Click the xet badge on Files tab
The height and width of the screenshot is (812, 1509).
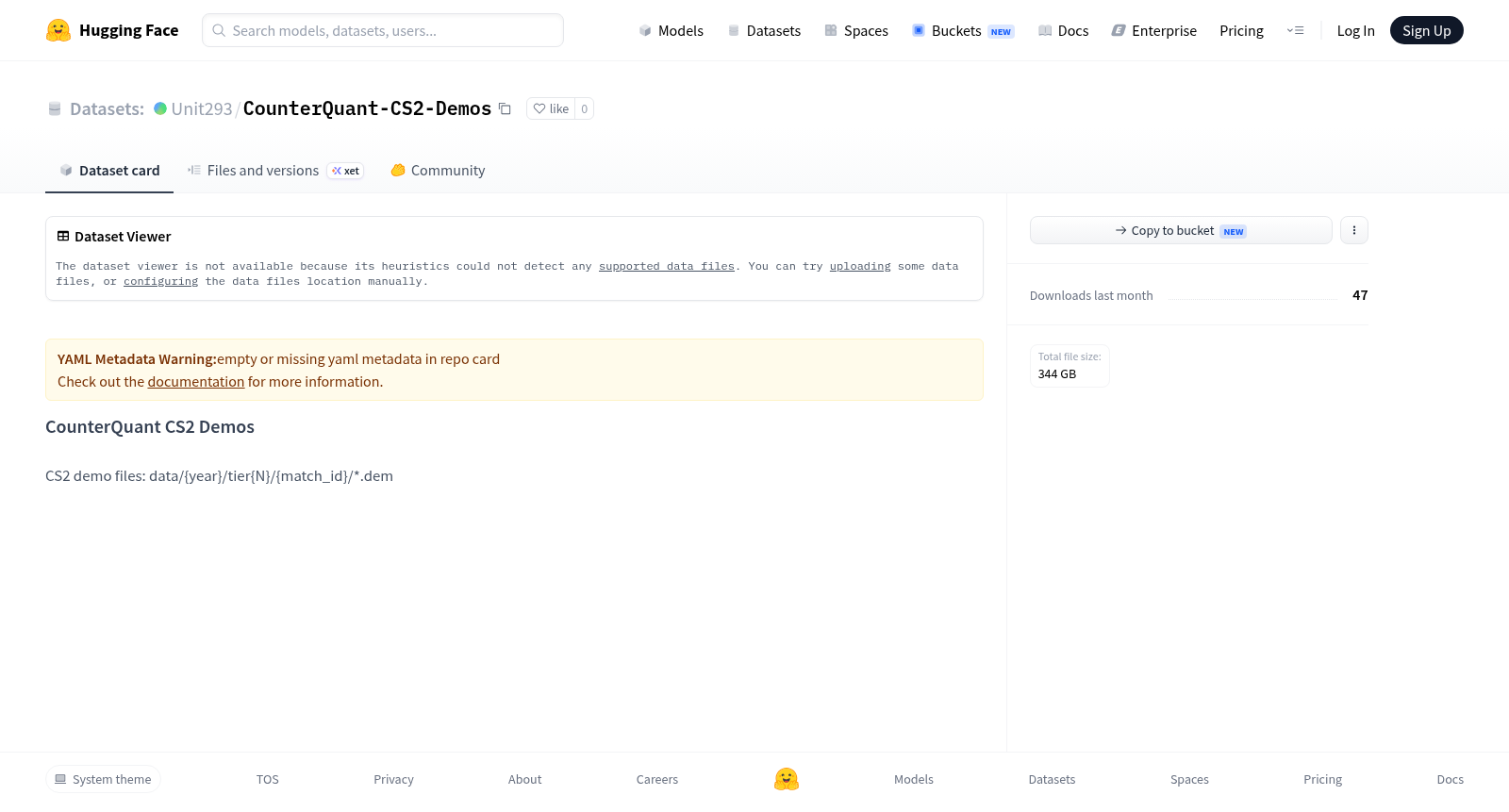click(345, 171)
